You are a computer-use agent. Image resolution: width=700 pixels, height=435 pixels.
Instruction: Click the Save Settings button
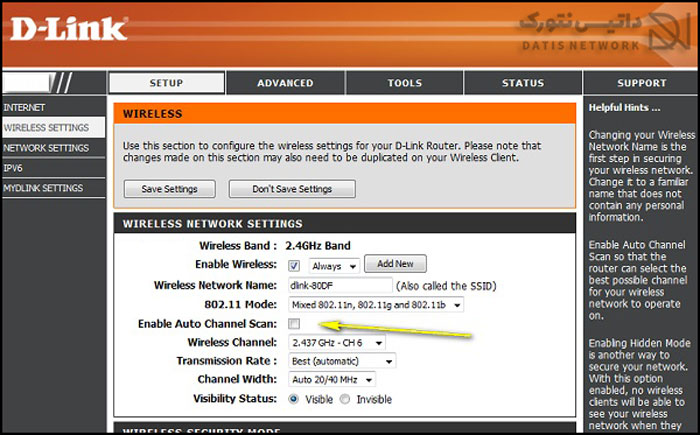170,189
